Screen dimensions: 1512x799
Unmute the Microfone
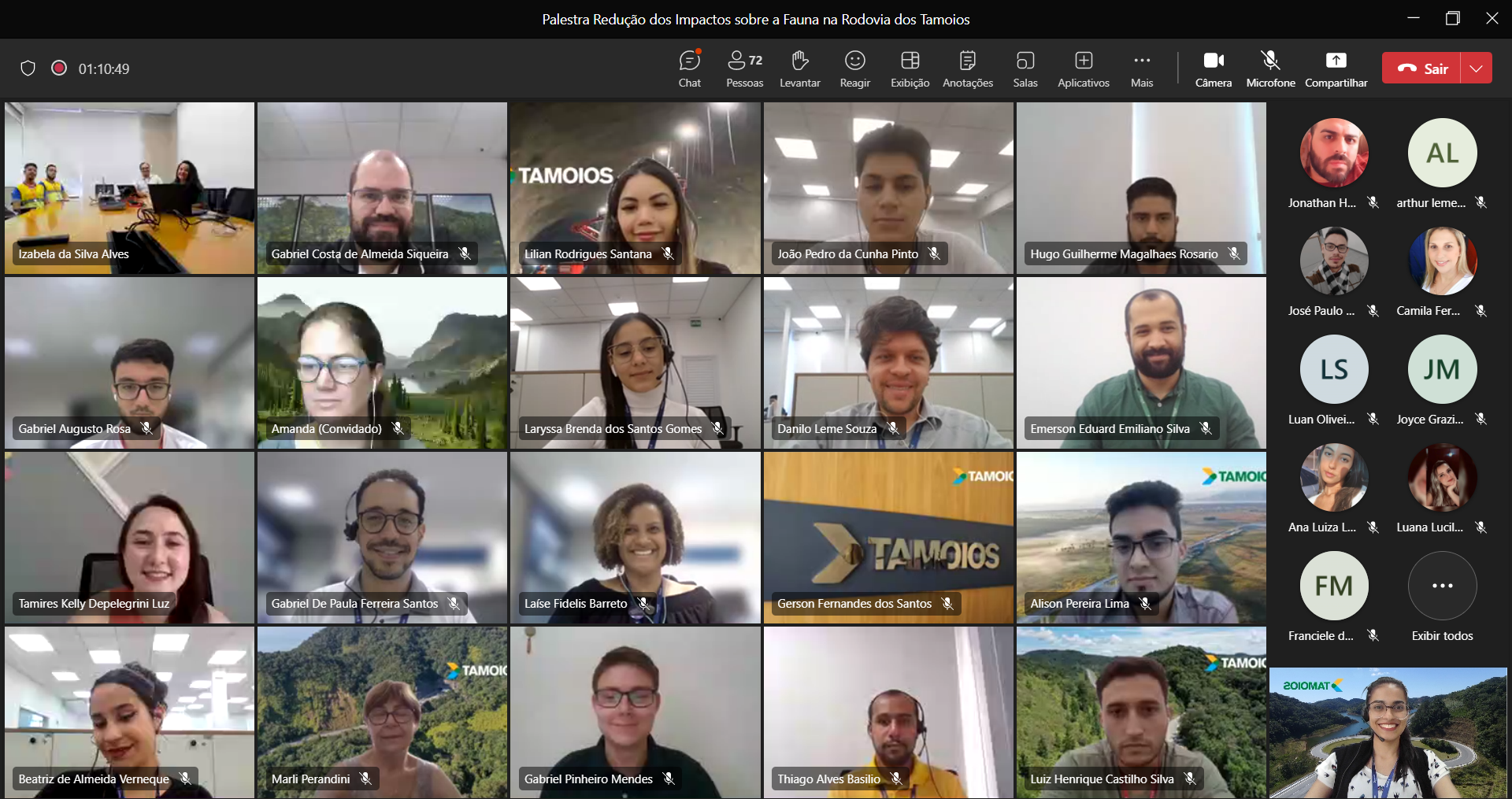pyautogui.click(x=1269, y=68)
